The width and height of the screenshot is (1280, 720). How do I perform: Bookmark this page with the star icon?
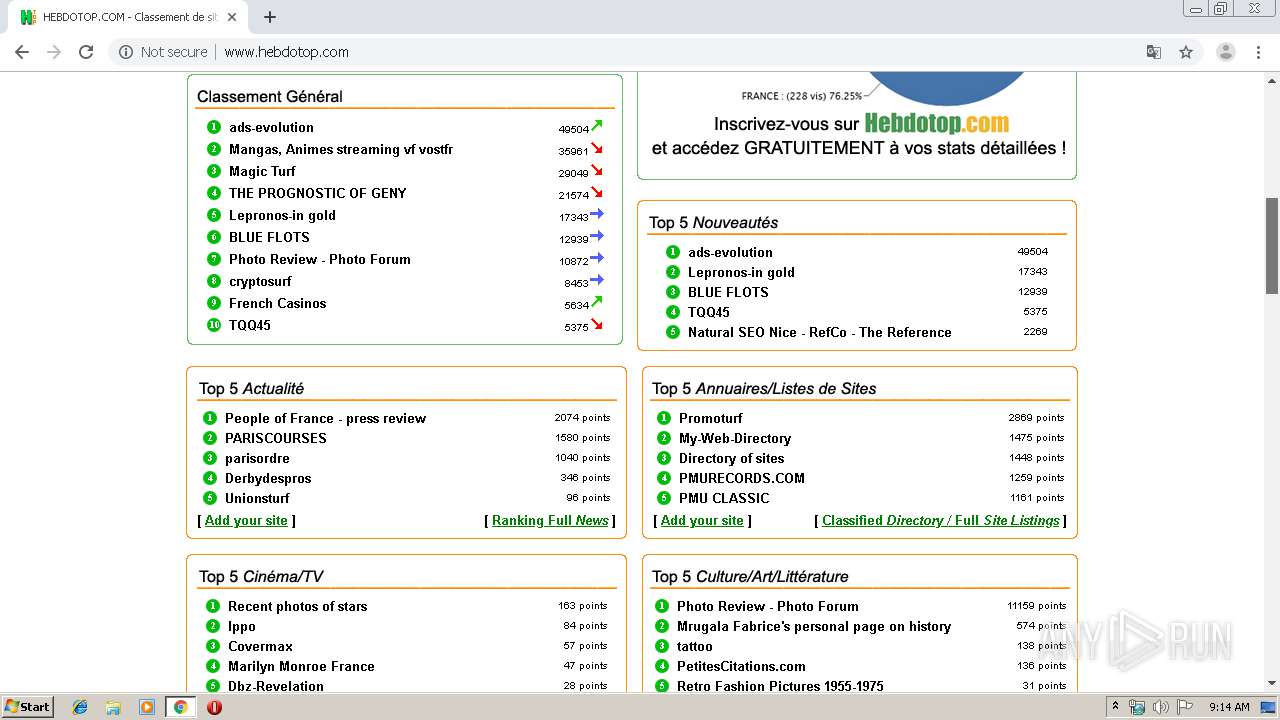click(1186, 52)
